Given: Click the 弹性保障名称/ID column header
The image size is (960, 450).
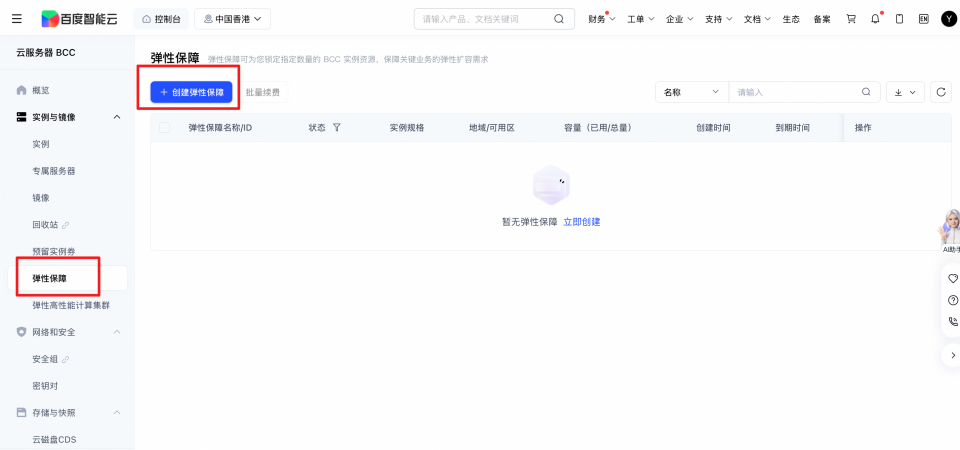Looking at the screenshot, I should tap(220, 127).
